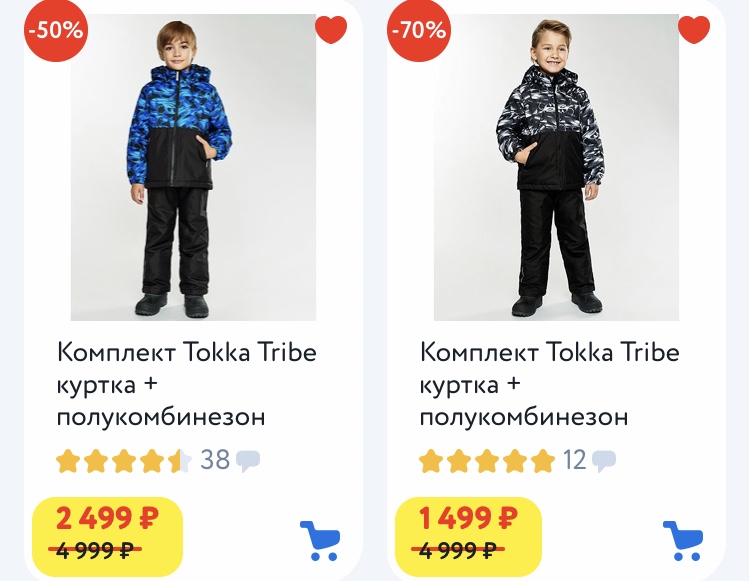The height and width of the screenshot is (581, 749).
Task: Click the 4.5-star rating of the left product
Action: (123, 461)
